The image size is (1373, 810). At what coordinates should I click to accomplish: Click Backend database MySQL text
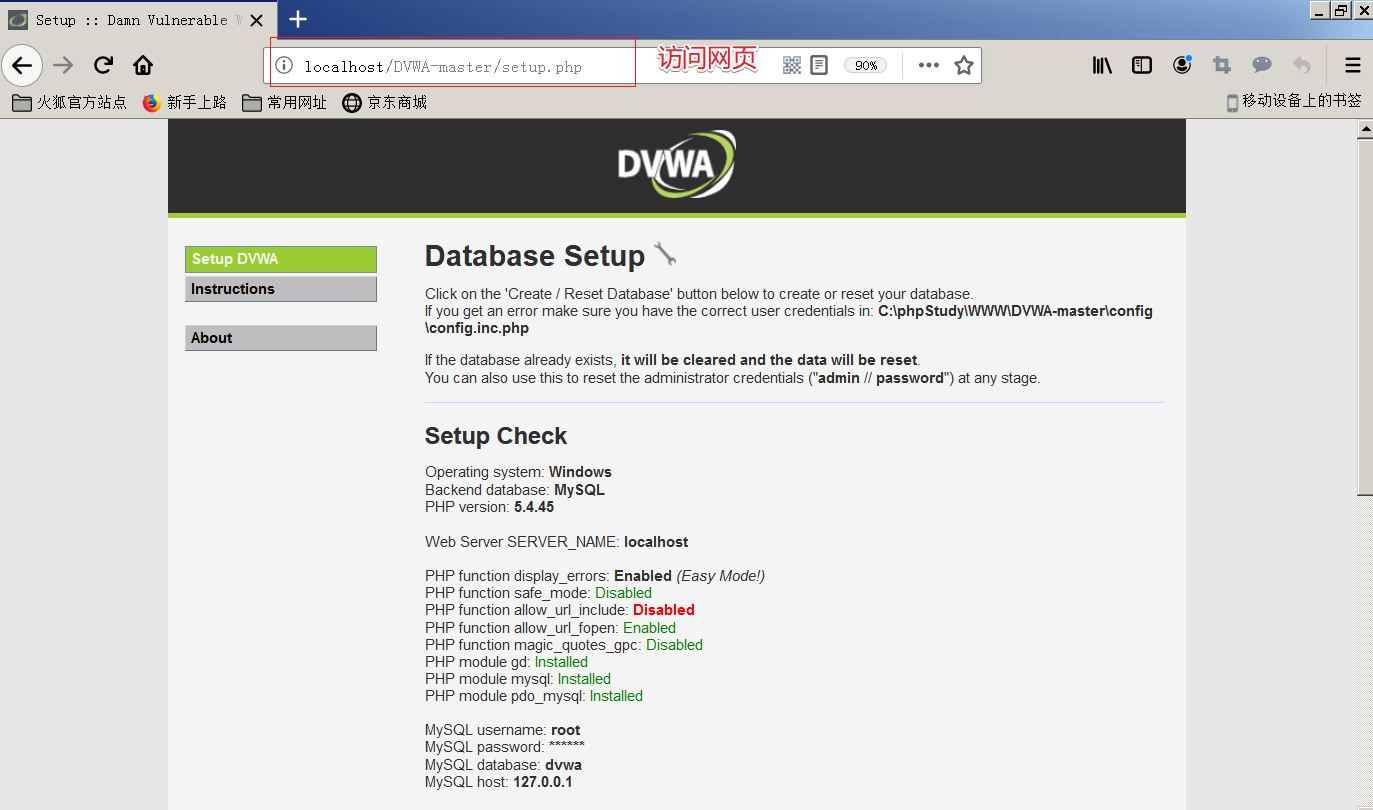(x=515, y=490)
